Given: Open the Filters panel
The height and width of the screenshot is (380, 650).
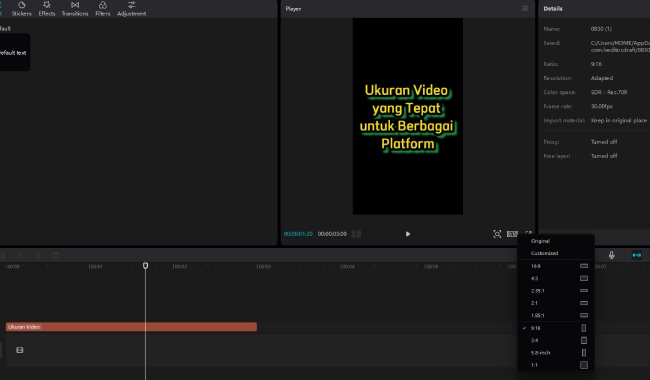Looking at the screenshot, I should pos(102,9).
